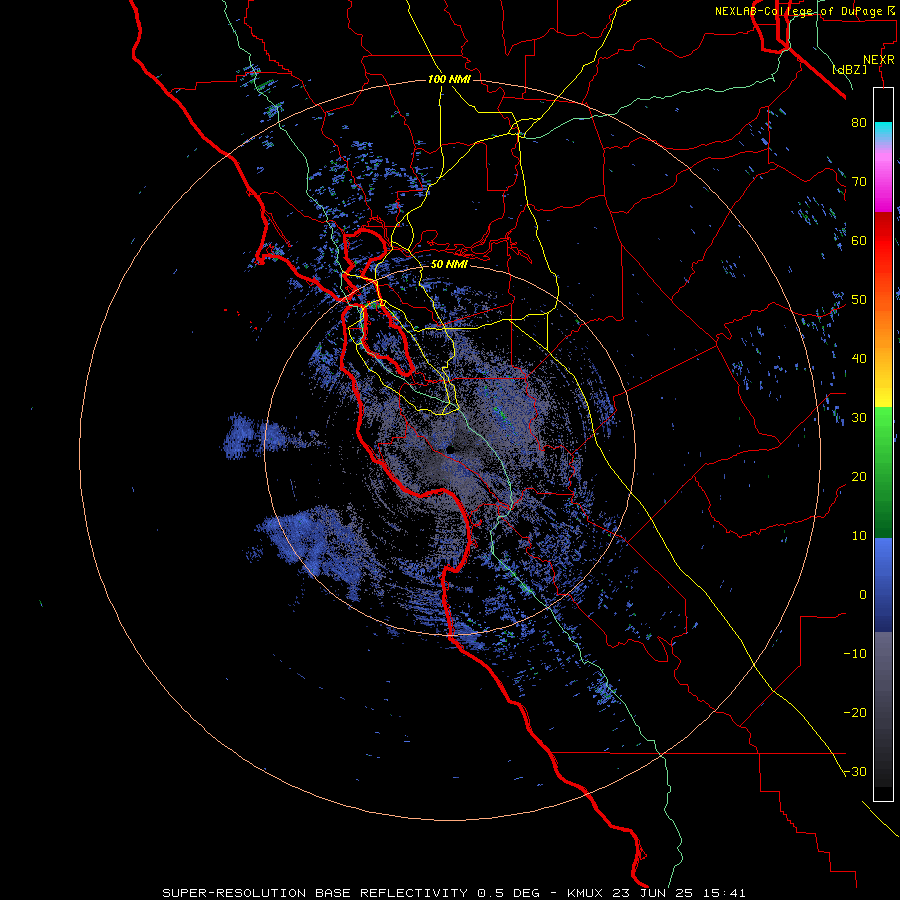The width and height of the screenshot is (900, 900).
Task: Click the "100 NMI" range ring label
Action: tap(449, 79)
